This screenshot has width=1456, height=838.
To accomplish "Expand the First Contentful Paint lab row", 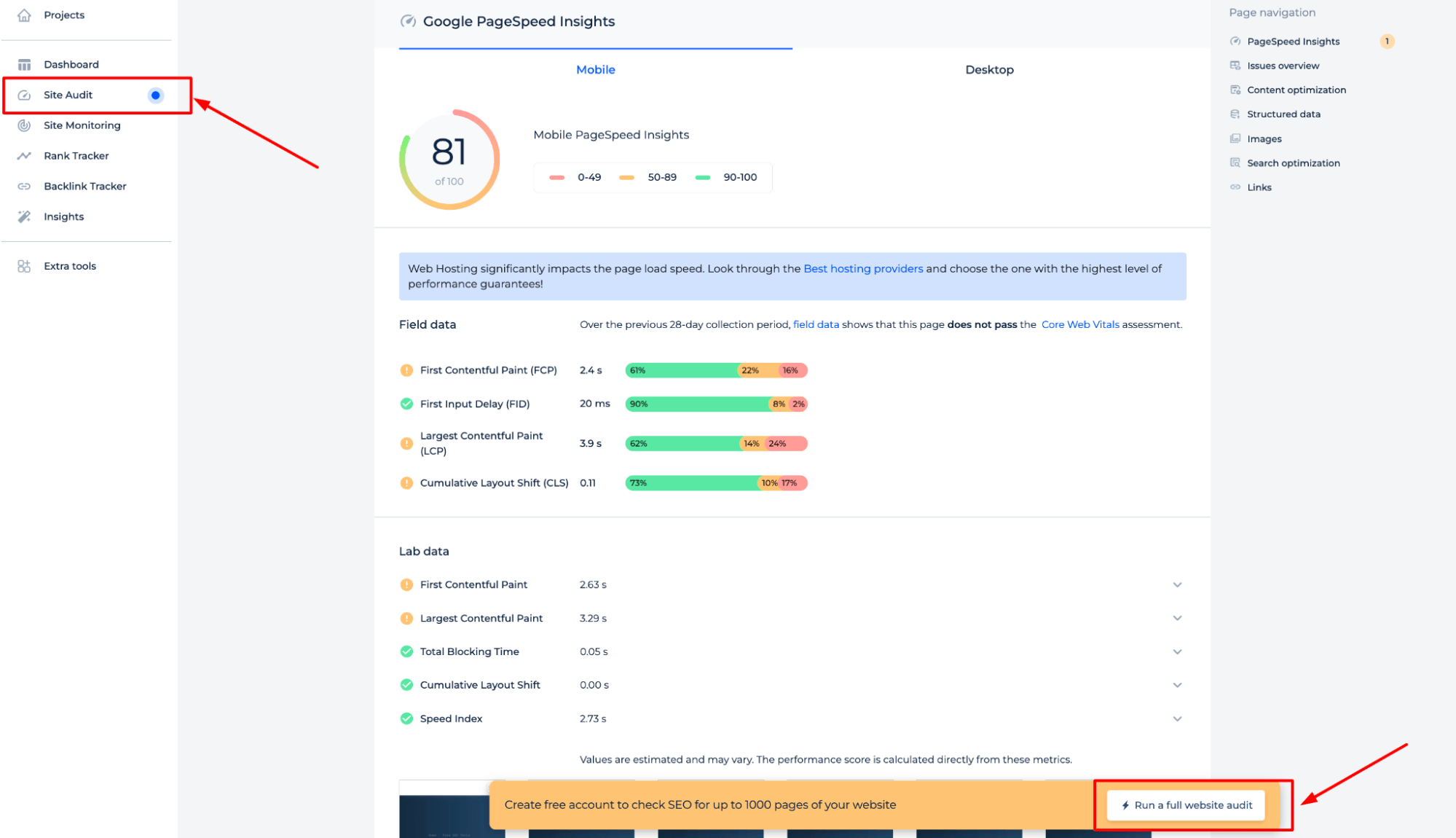I will click(1177, 584).
